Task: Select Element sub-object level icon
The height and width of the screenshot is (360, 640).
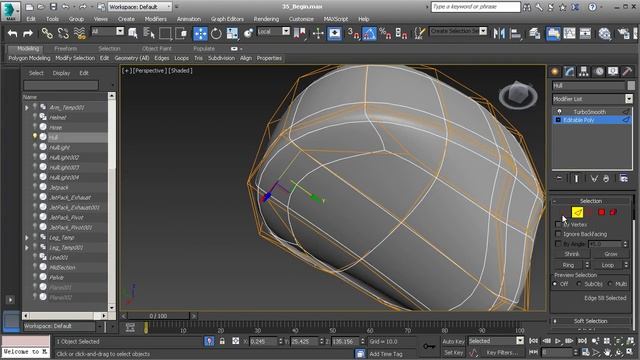Action: [613, 212]
